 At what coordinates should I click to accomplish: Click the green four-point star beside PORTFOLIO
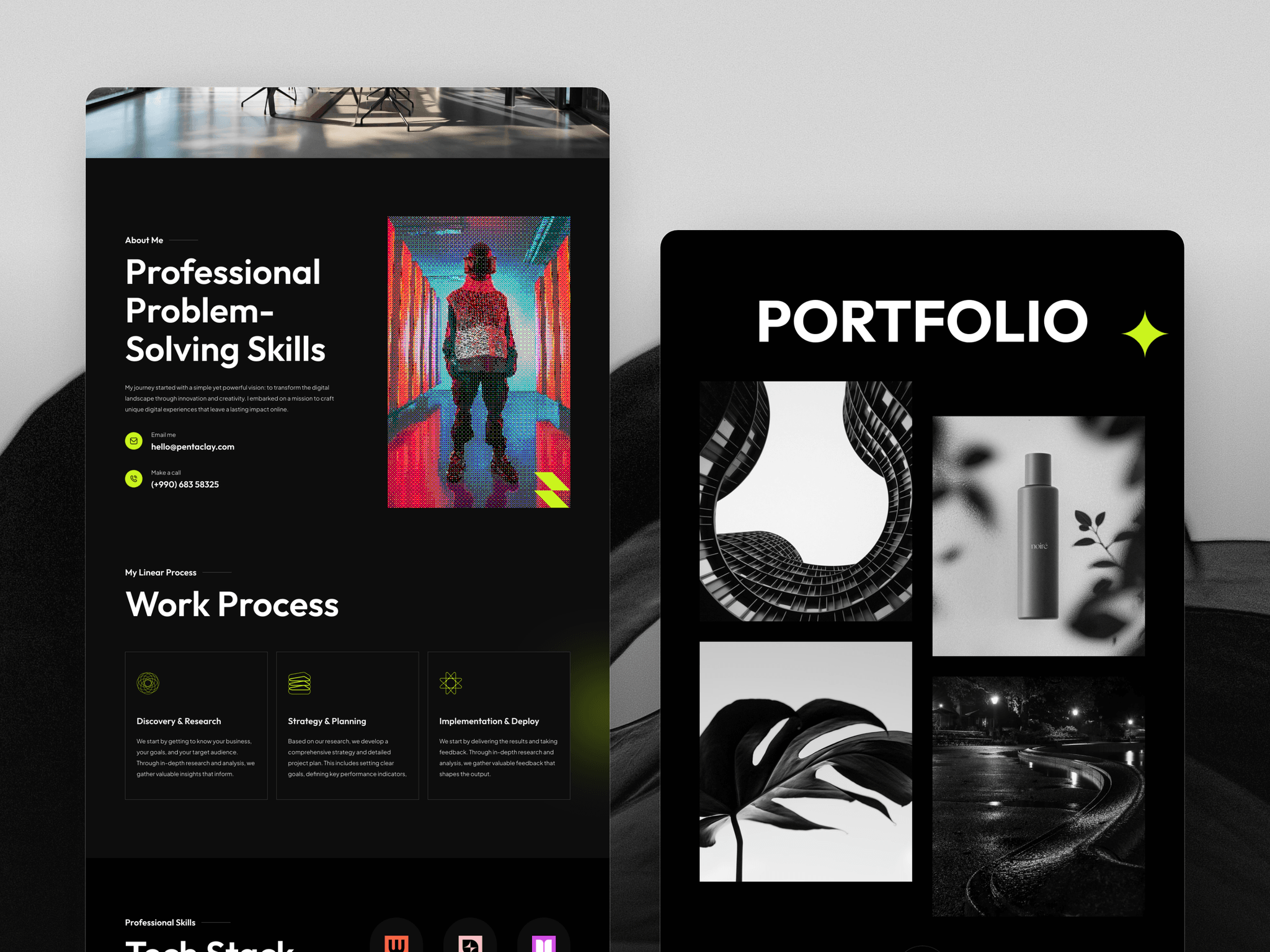tap(1145, 333)
